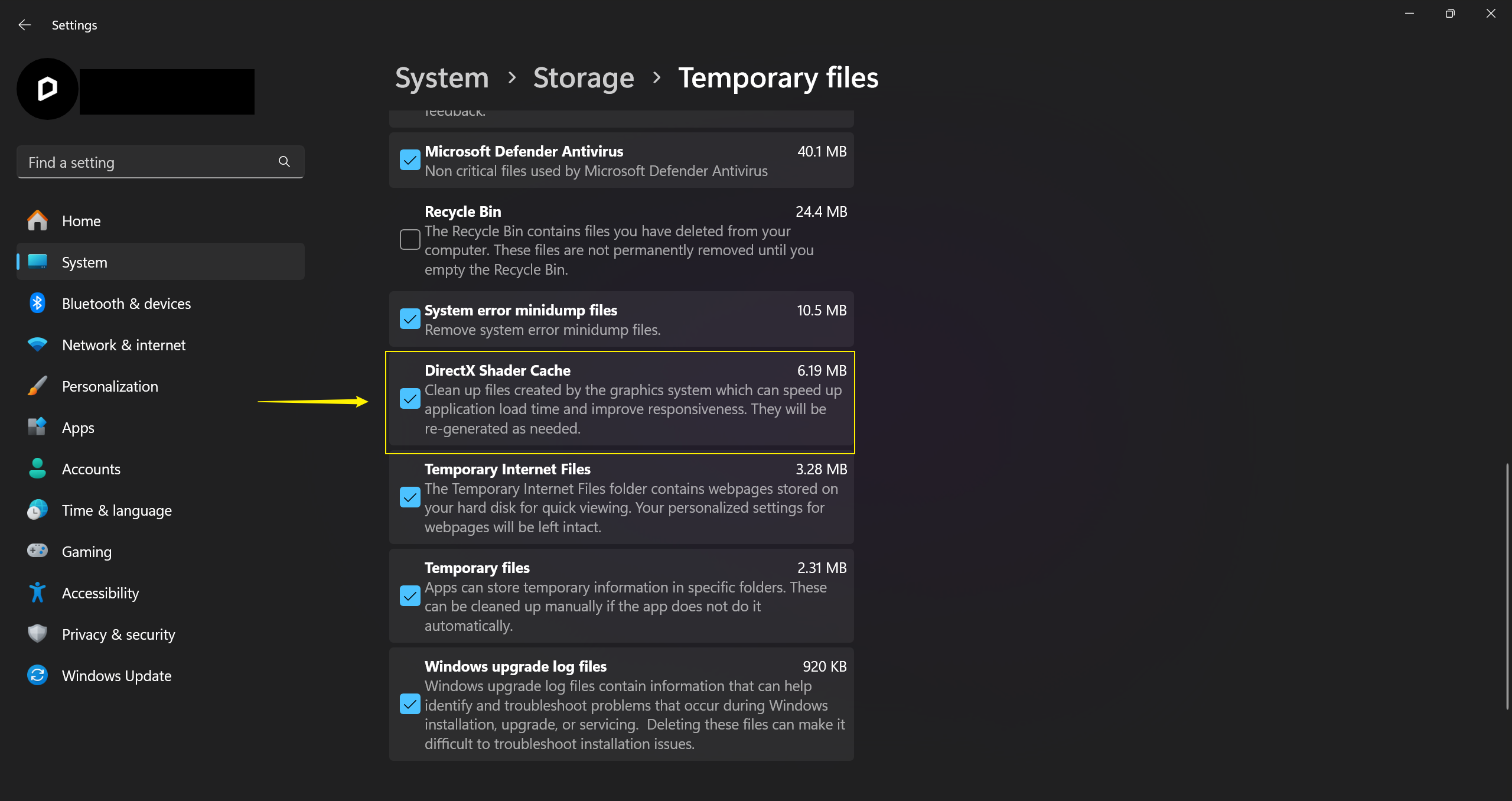This screenshot has width=1512, height=801.
Task: Click the Network wifi icon
Action: (x=37, y=344)
